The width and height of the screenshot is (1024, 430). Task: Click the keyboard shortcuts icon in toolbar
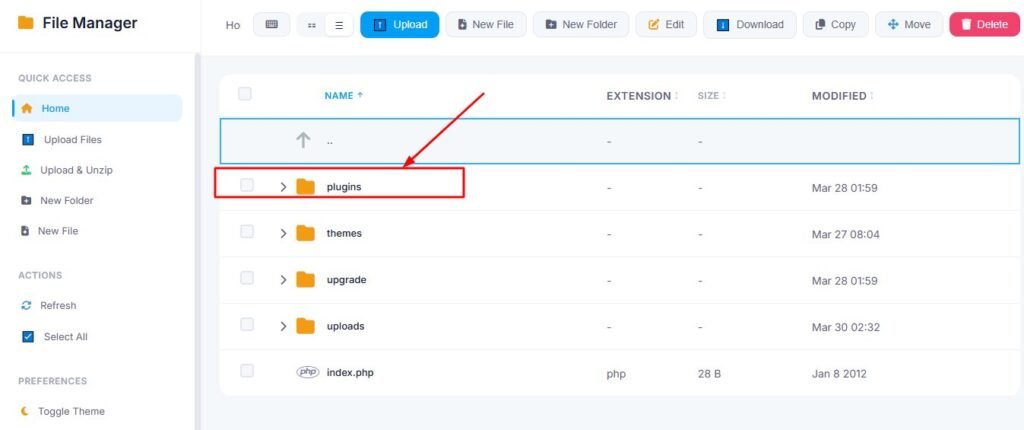pyautogui.click(x=271, y=25)
